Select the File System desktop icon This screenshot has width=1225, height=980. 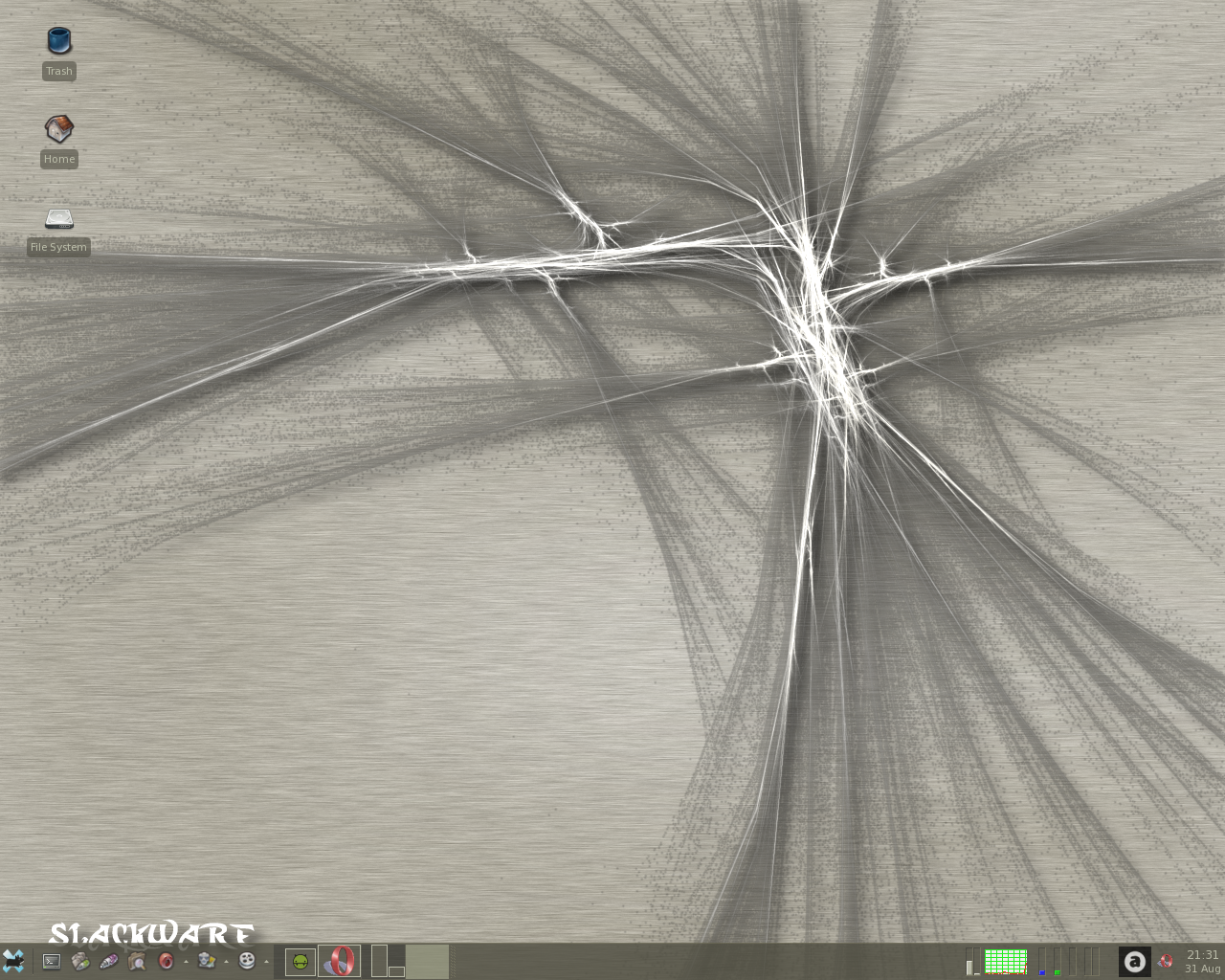(59, 219)
